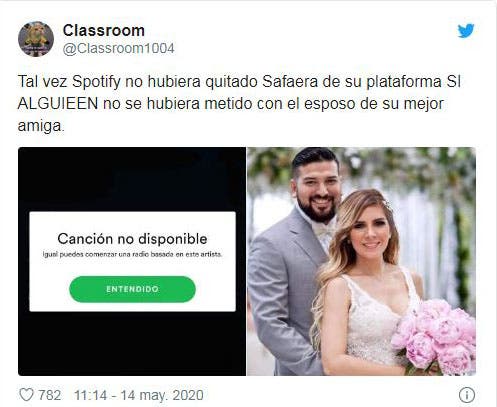Open the tweet info circle icon
The width and height of the screenshot is (497, 407).
[x=467, y=395]
